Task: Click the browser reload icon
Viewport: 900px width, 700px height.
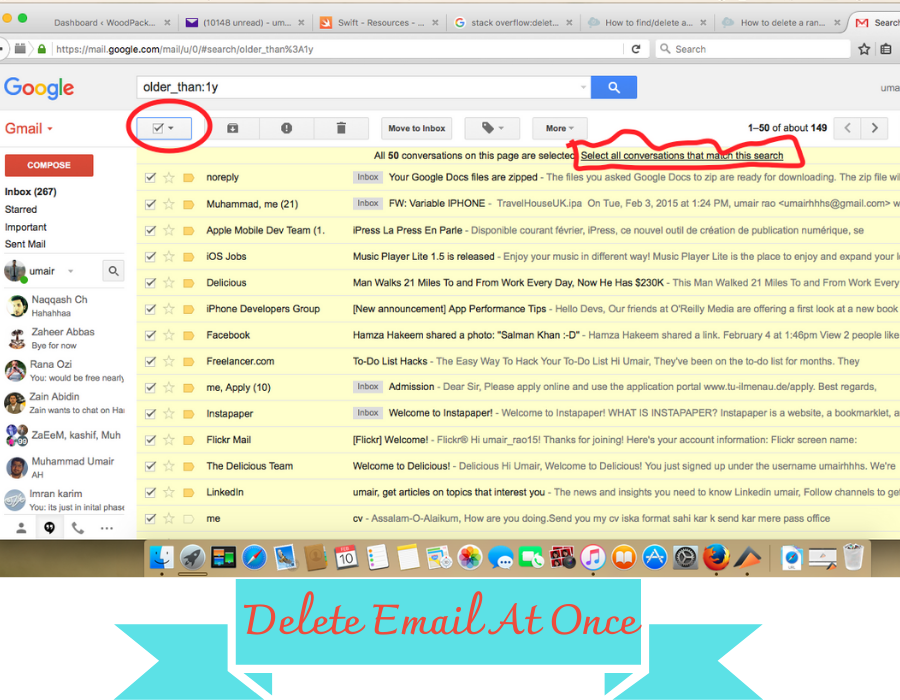Action: pos(635,49)
